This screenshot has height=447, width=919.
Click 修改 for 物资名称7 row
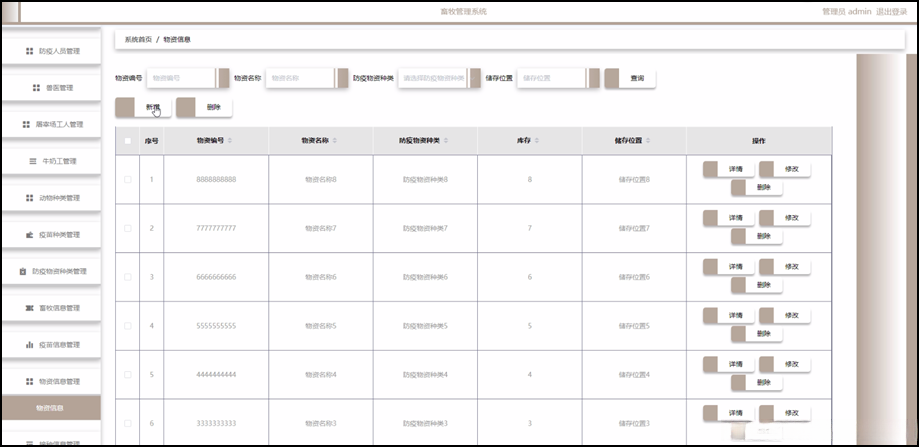(785, 217)
